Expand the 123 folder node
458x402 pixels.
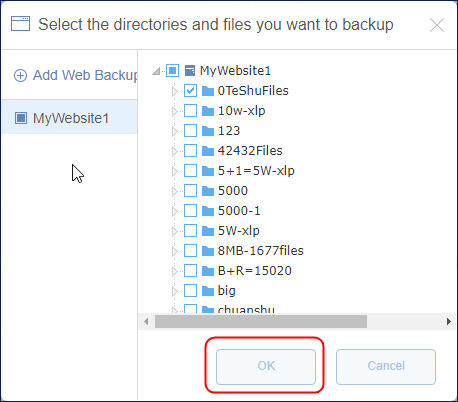(174, 131)
